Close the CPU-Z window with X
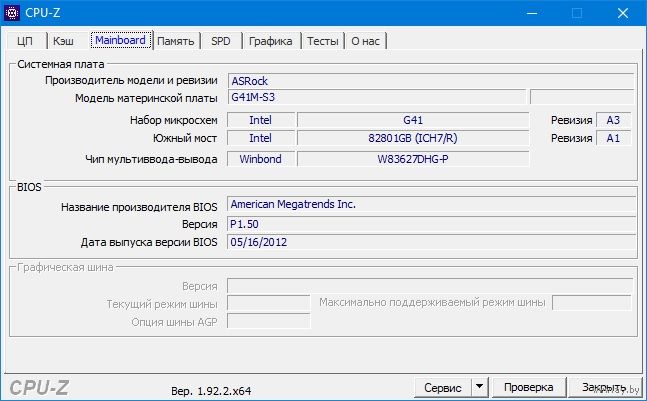 click(623, 13)
